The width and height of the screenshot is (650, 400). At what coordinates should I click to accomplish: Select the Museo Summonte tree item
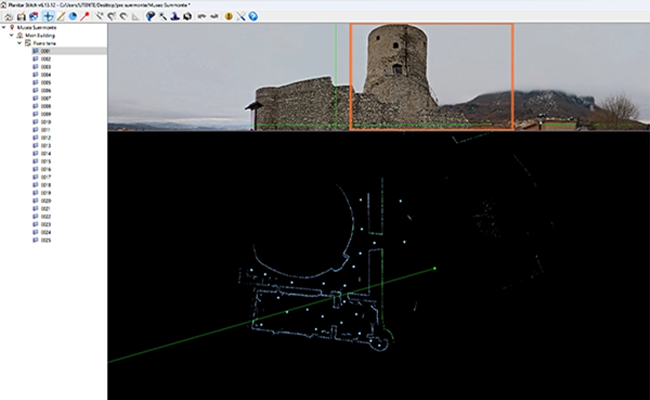(36, 27)
